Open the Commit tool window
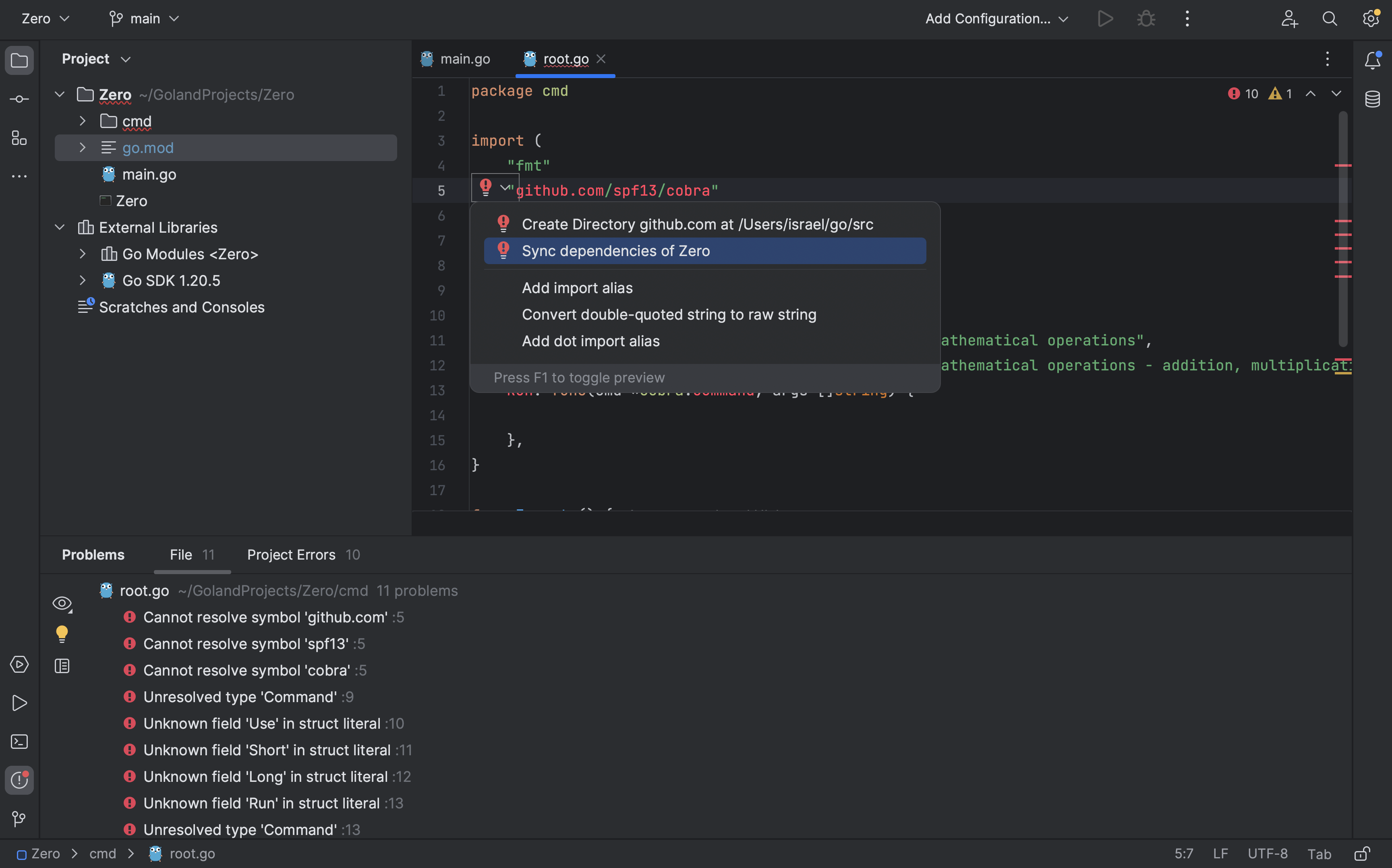Image resolution: width=1392 pixels, height=868 pixels. 19,99
